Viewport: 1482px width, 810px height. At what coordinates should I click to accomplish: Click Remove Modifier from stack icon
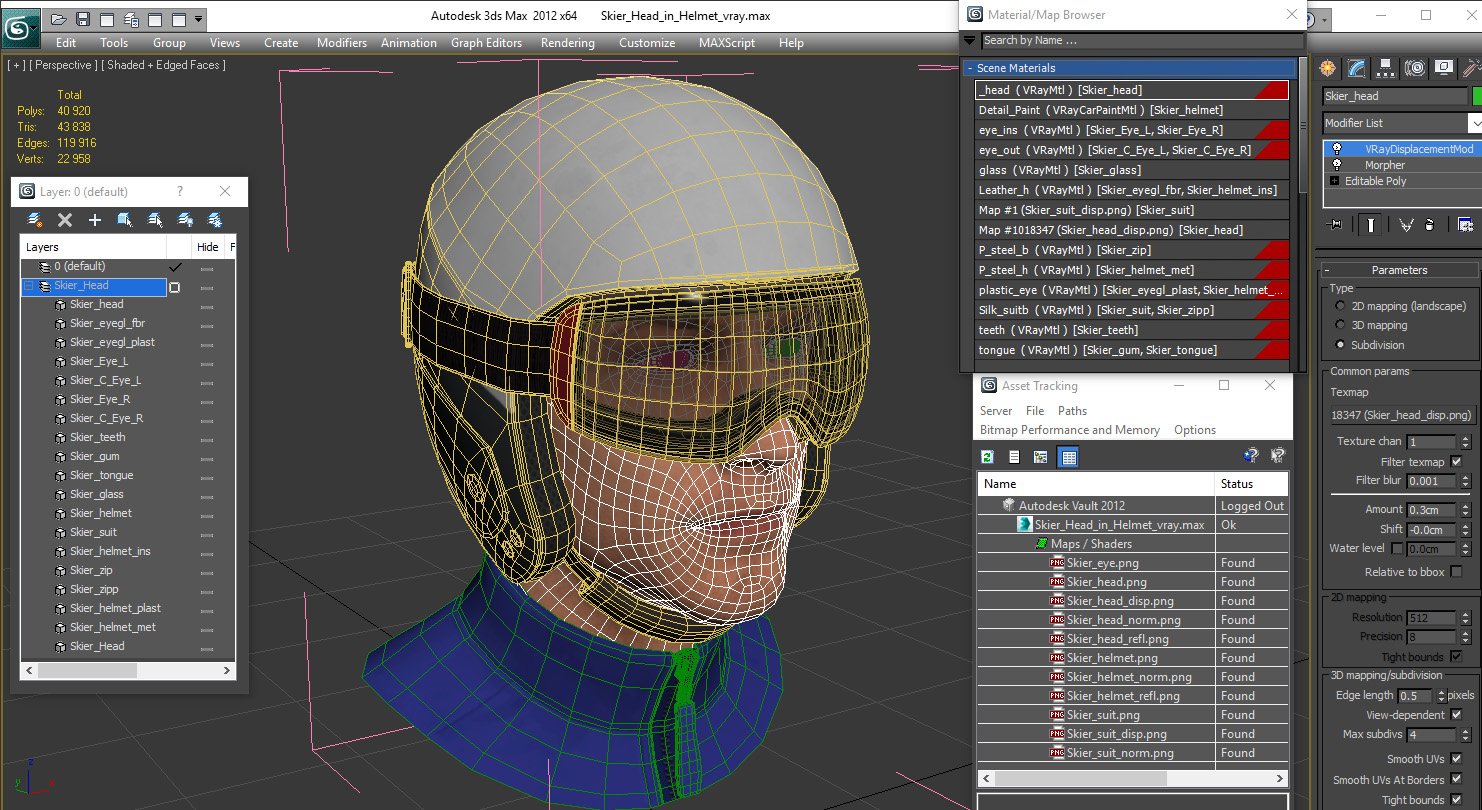pos(1430,225)
